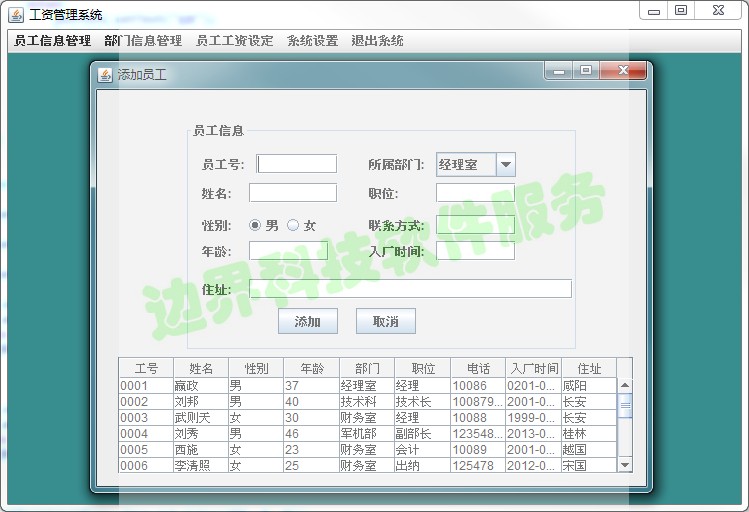Click the Java icon in 添加员工 dialog title
The width and height of the screenshot is (749, 512).
(x=105, y=75)
